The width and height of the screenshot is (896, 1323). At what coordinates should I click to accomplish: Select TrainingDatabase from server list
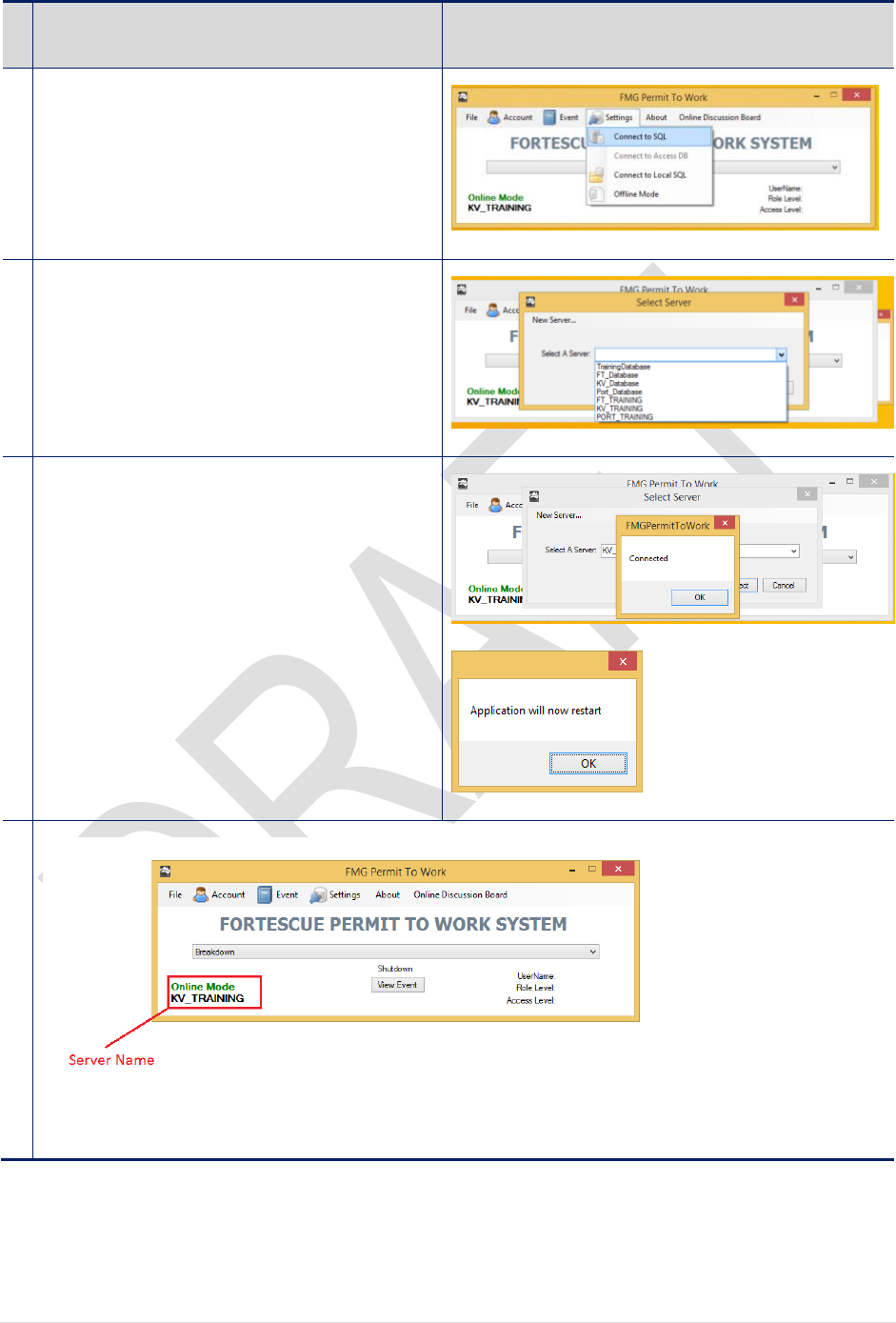[624, 367]
